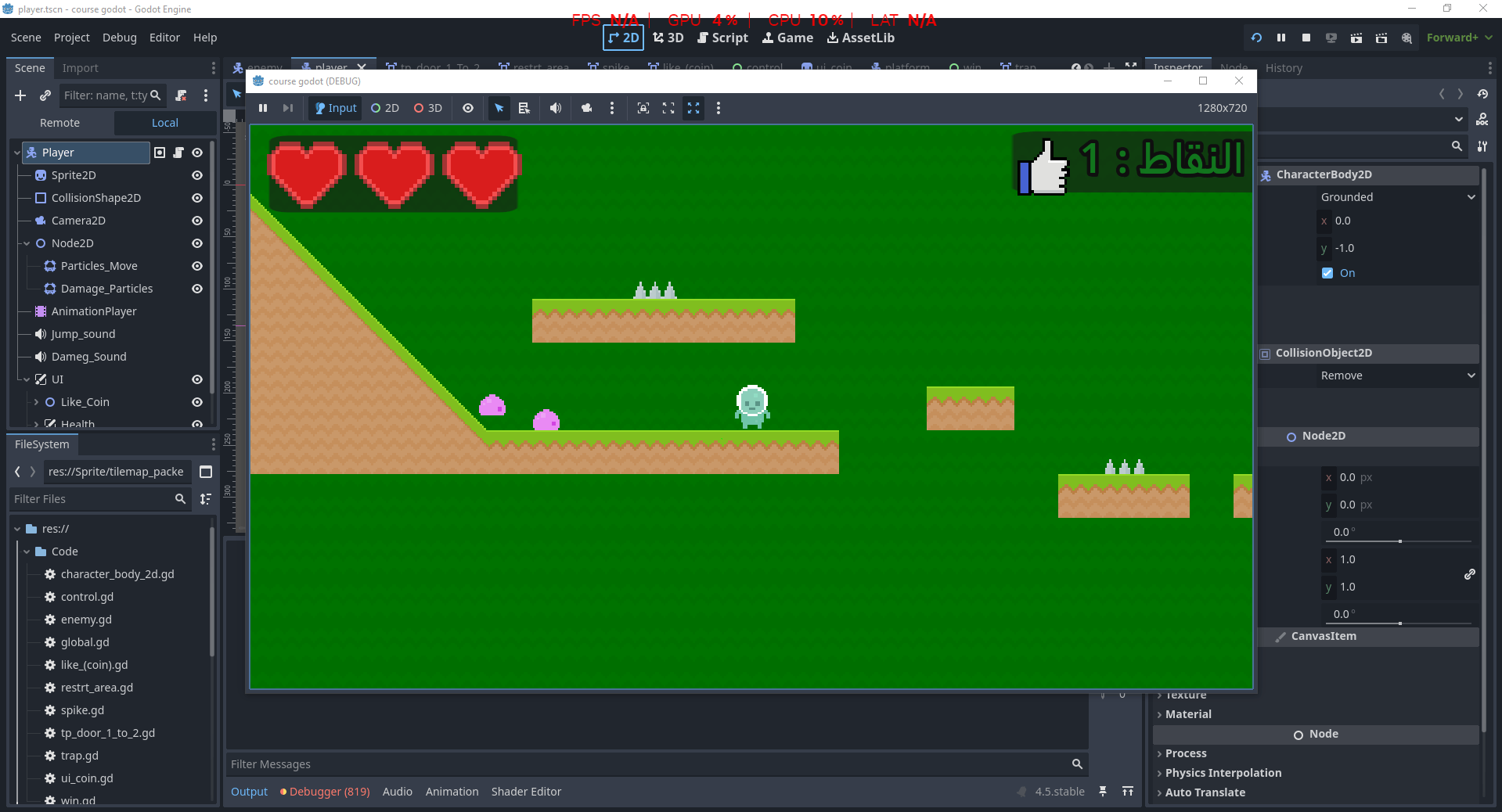Viewport: 1502px width, 812px height.
Task: Pause the game in the debug window toolbar
Action: (x=263, y=108)
